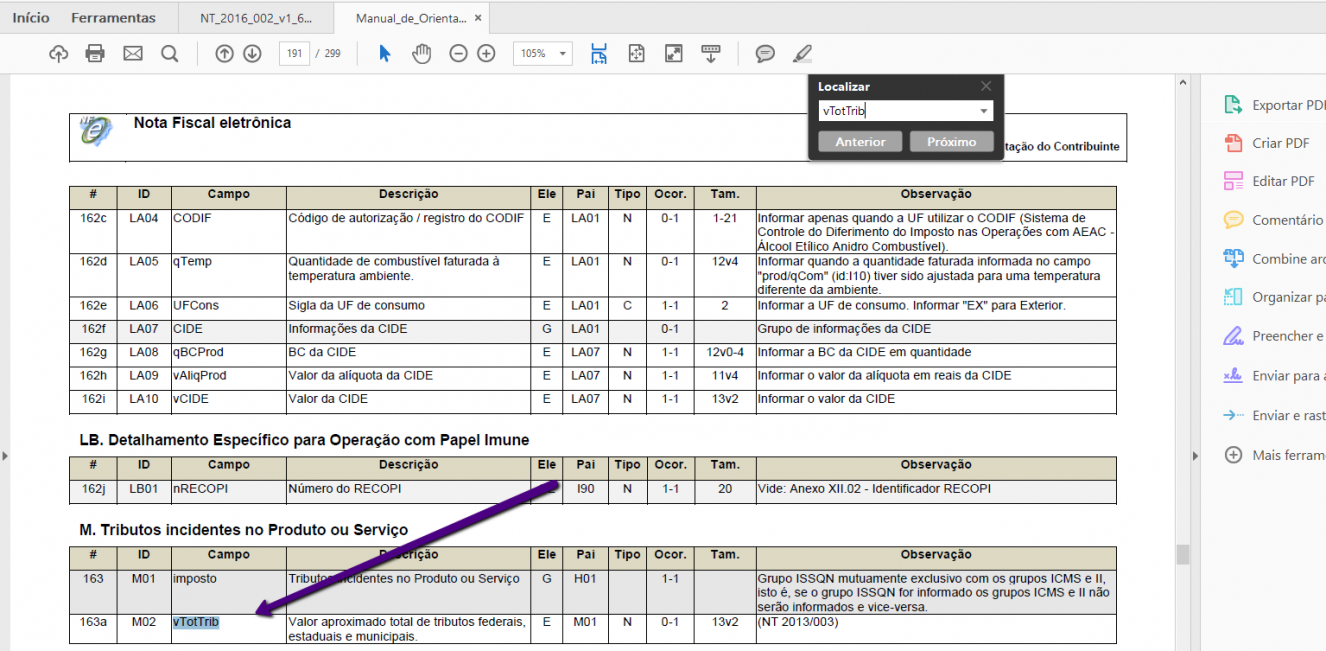Click the Anterior search button
Screen dimensions: 1326x651
coord(860,142)
